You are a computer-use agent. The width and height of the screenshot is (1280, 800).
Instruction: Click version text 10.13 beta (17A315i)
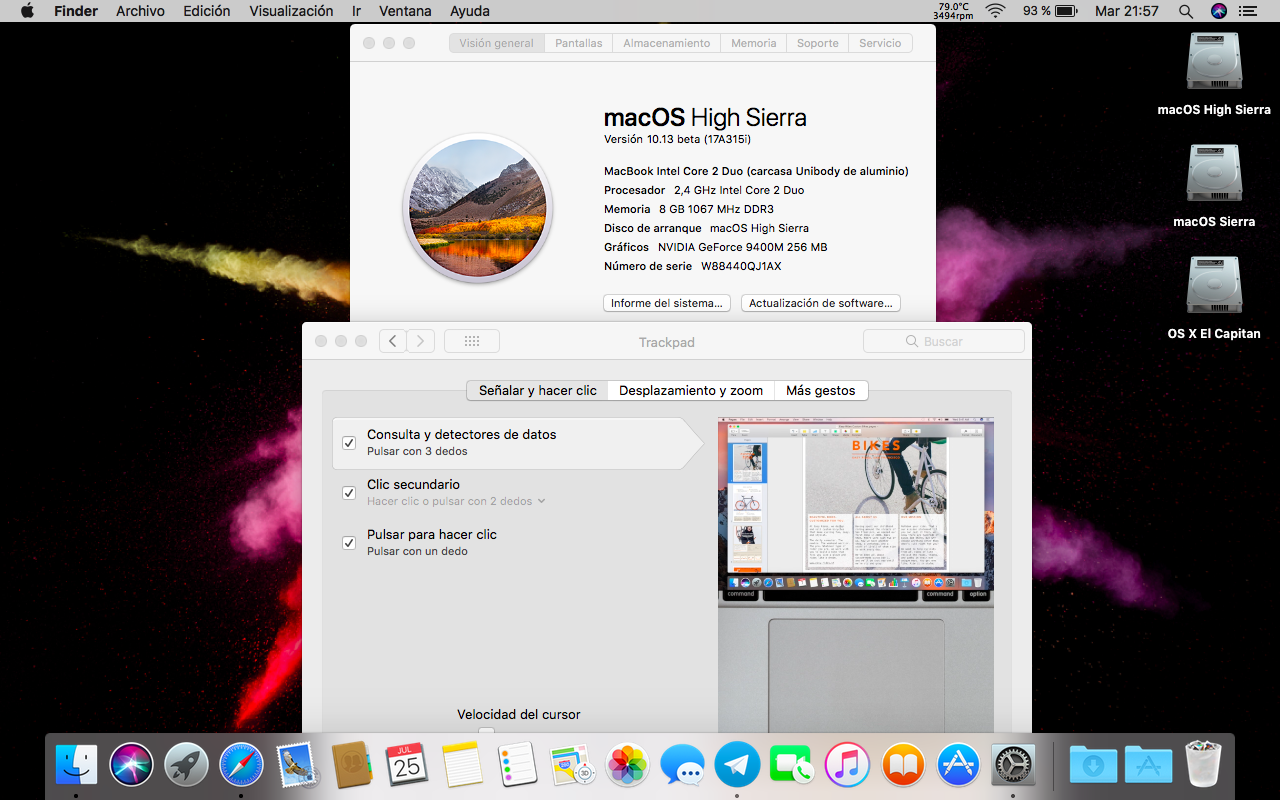point(677,139)
